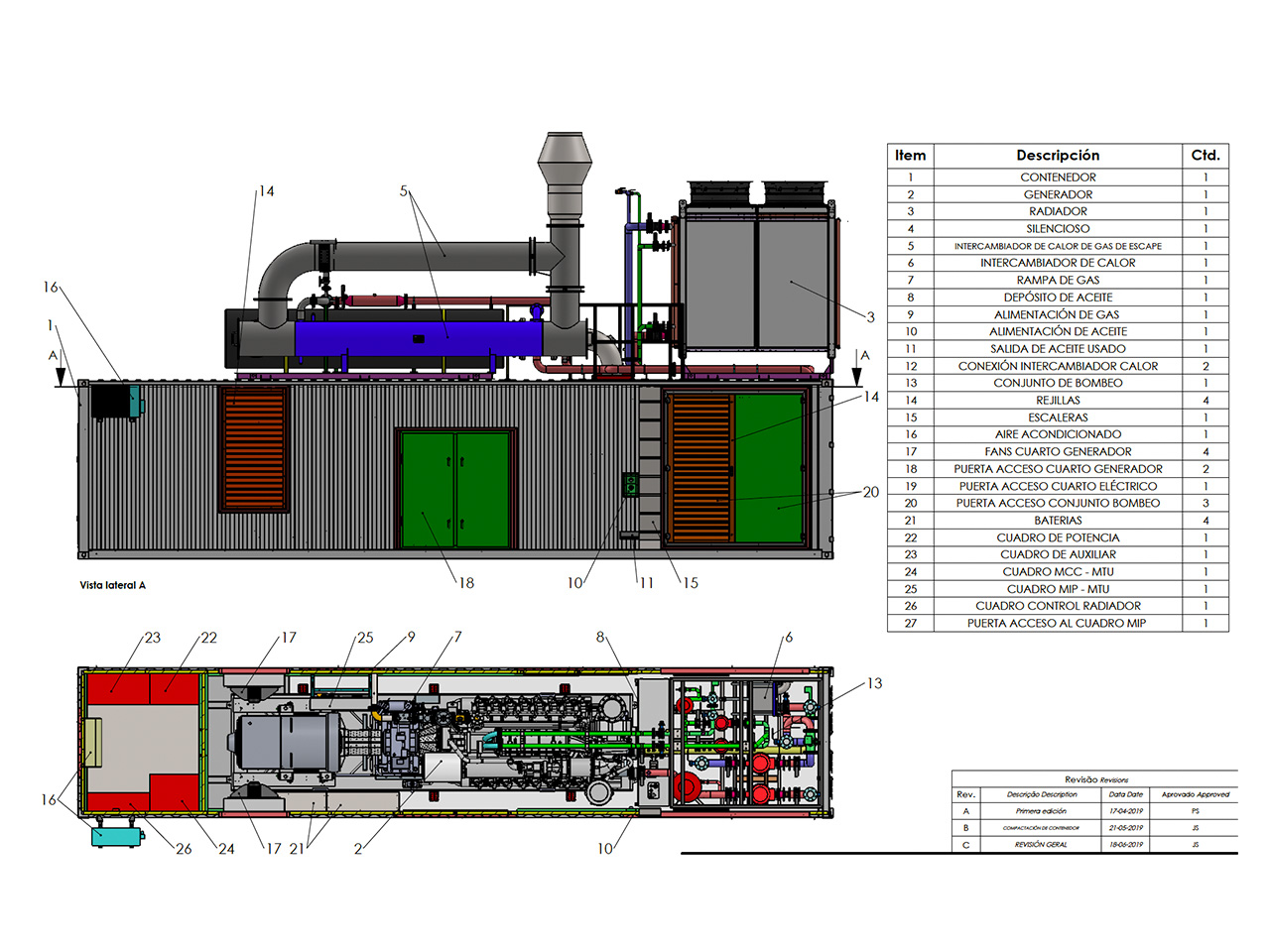Click the 'SILENCIOSO' table entry
The width and height of the screenshot is (1270, 952).
tap(1058, 229)
